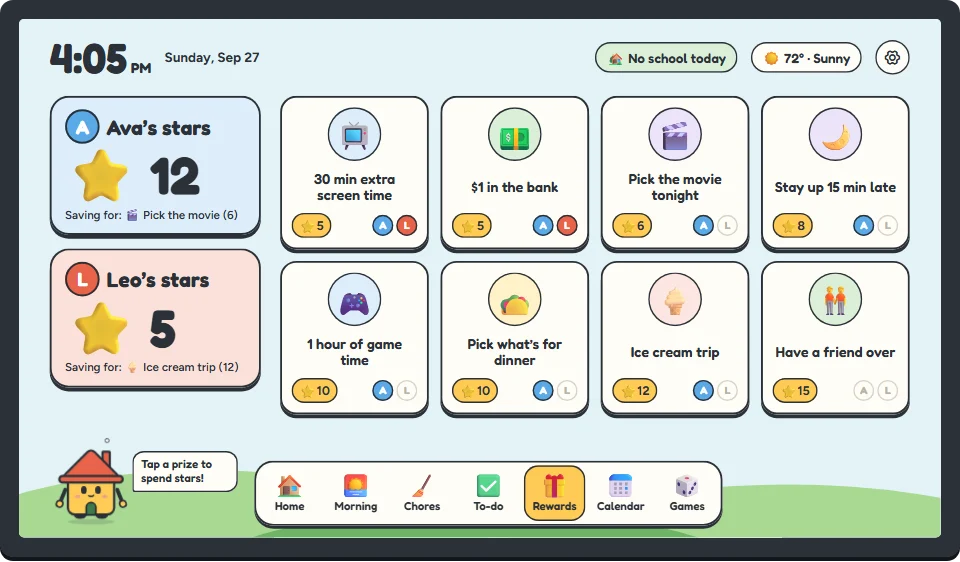Click the 72° Sunny weather pill
Screen dimensions: 960x562
point(806,58)
